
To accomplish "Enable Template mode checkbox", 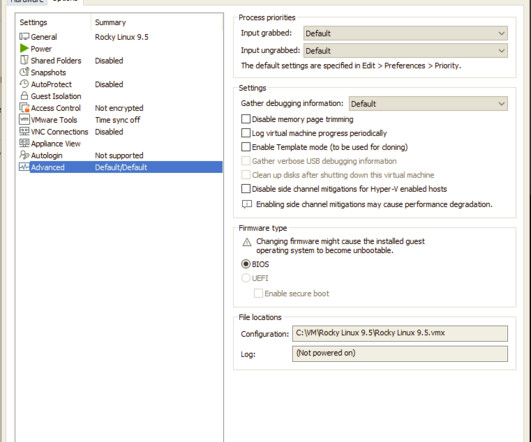I will pos(246,147).
